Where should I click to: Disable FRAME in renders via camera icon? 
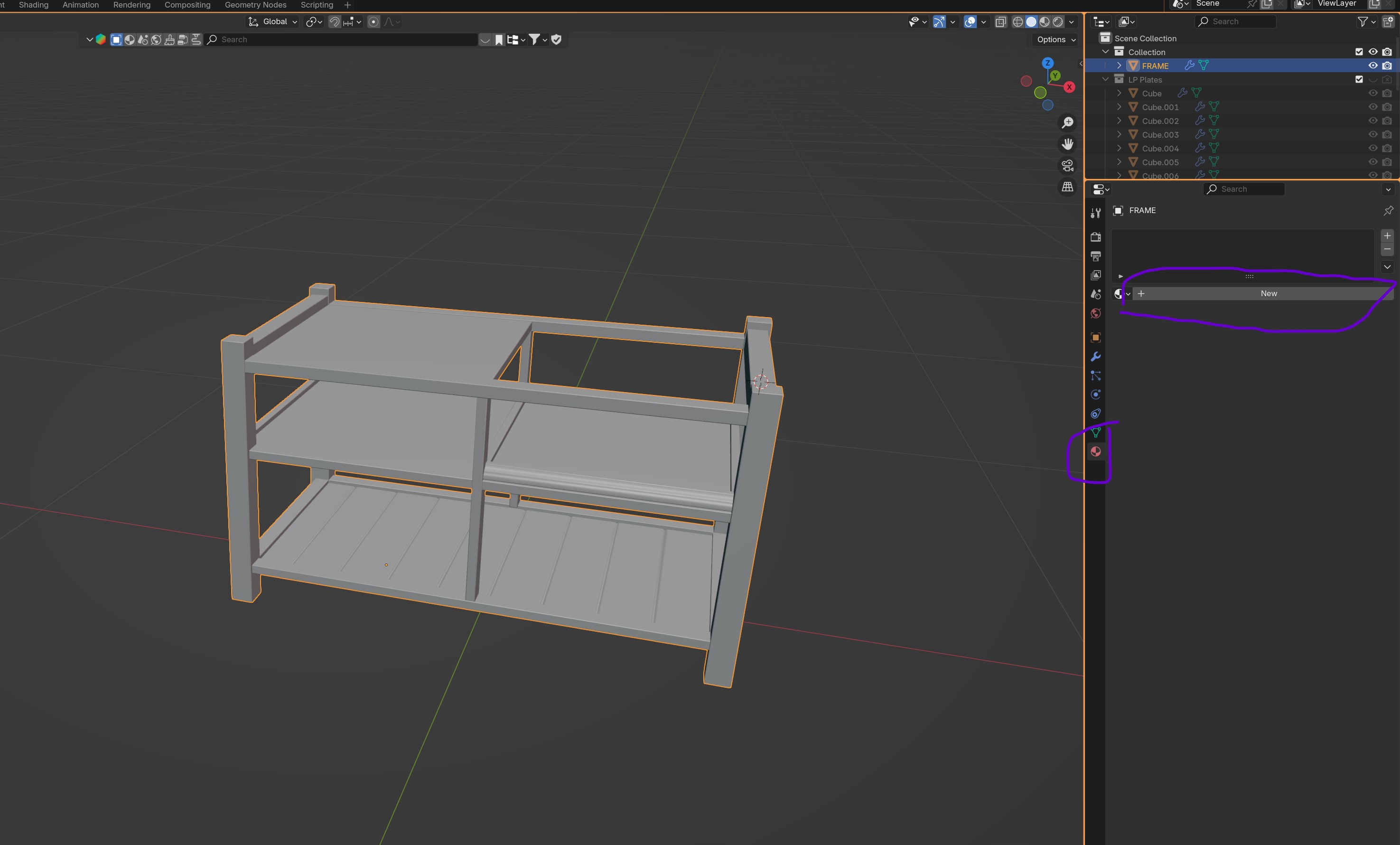point(1387,66)
